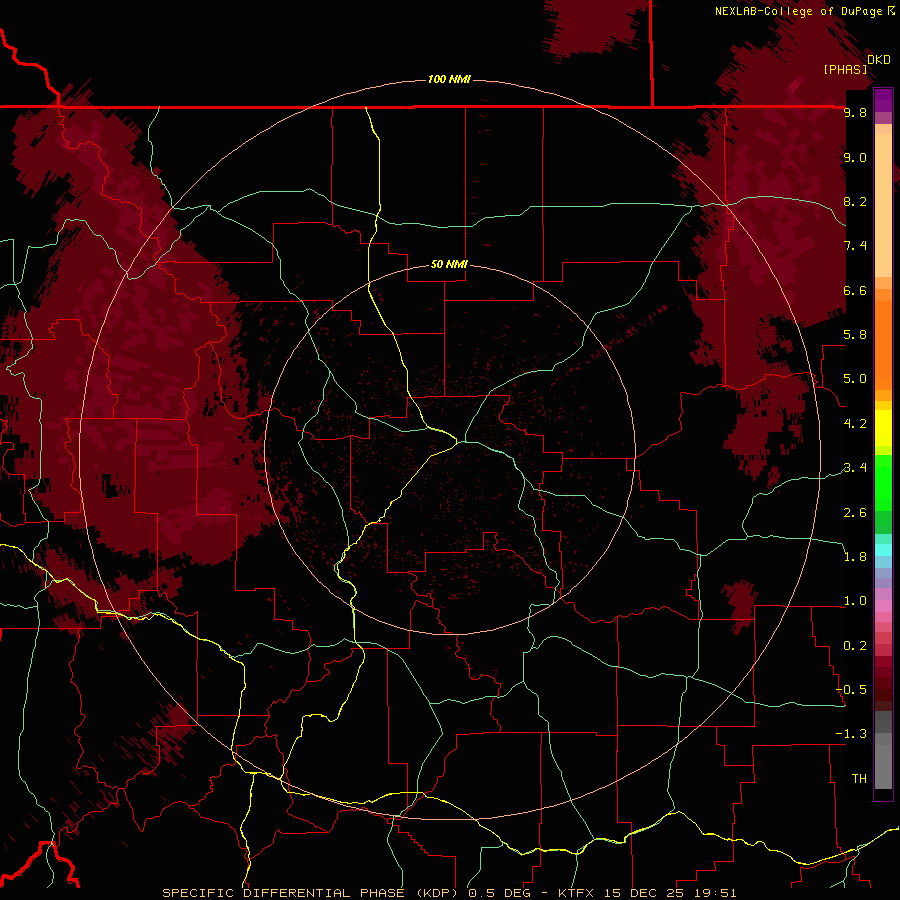Click the [PHAS] units label
This screenshot has width=900, height=900.
(845, 69)
